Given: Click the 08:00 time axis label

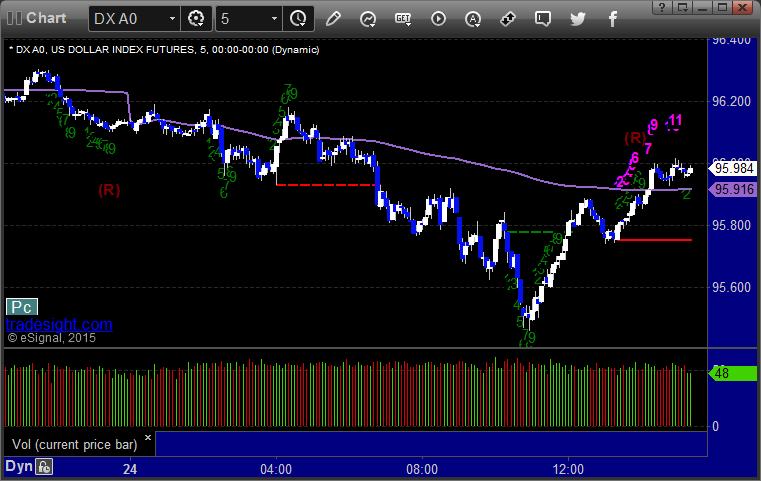Looking at the screenshot, I should click(x=422, y=469).
